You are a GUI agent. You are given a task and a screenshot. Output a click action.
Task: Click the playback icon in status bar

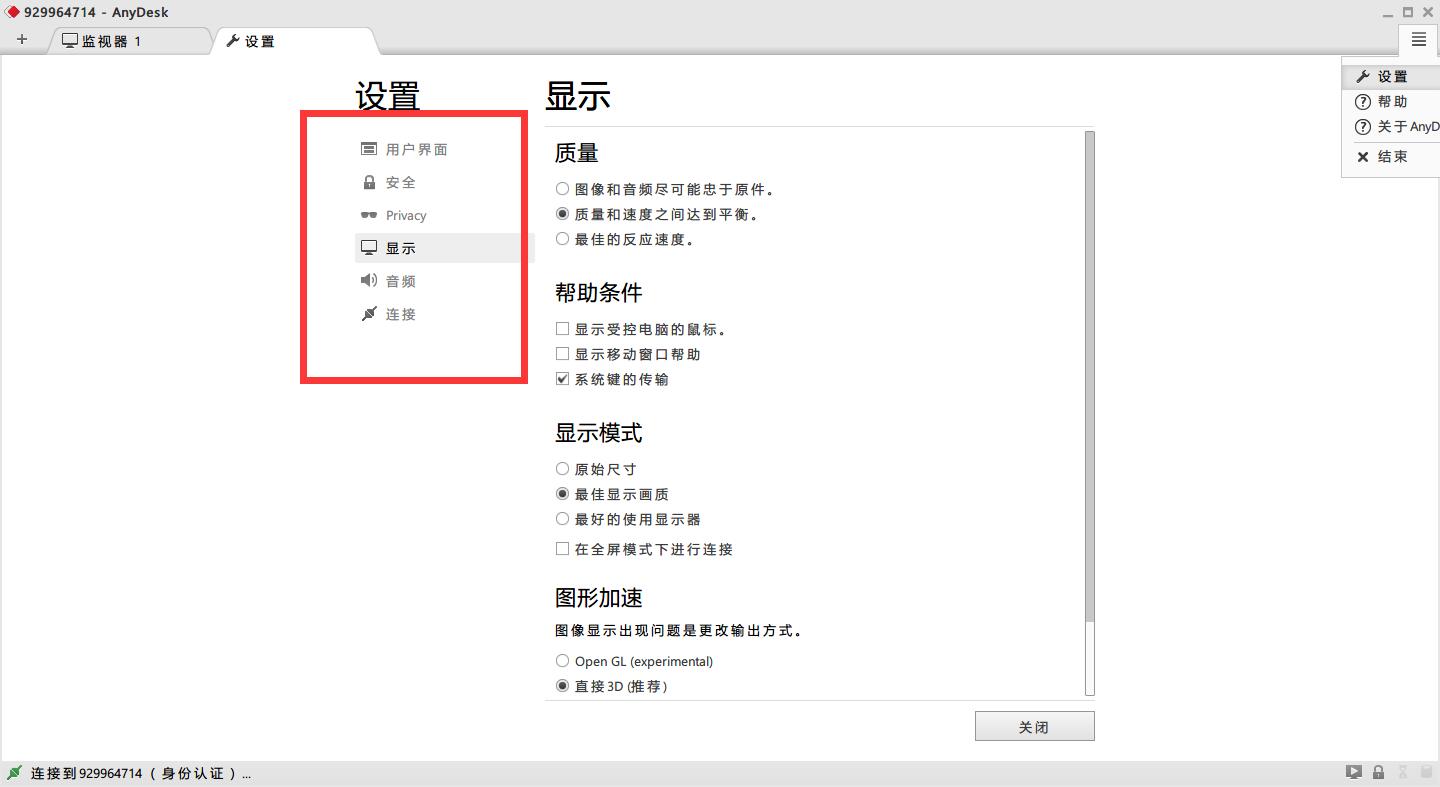coord(1353,772)
